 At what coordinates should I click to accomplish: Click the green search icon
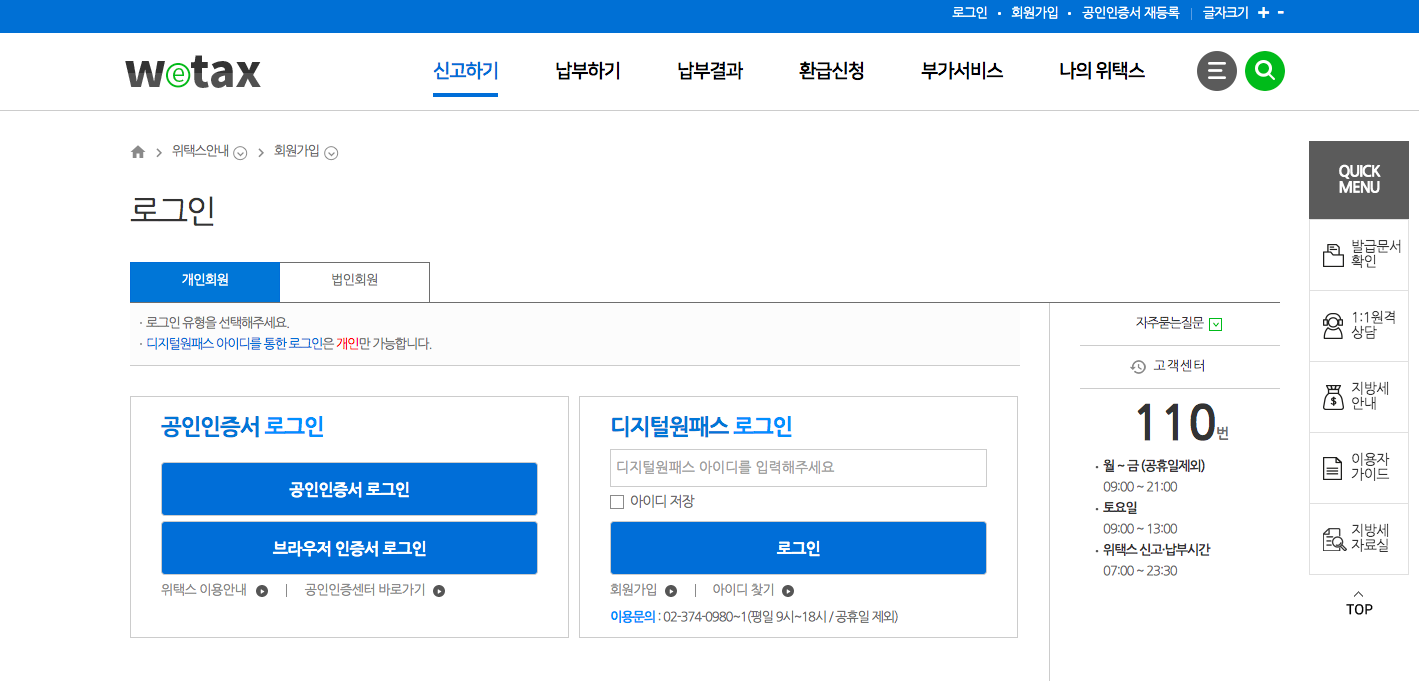[x=1265, y=71]
